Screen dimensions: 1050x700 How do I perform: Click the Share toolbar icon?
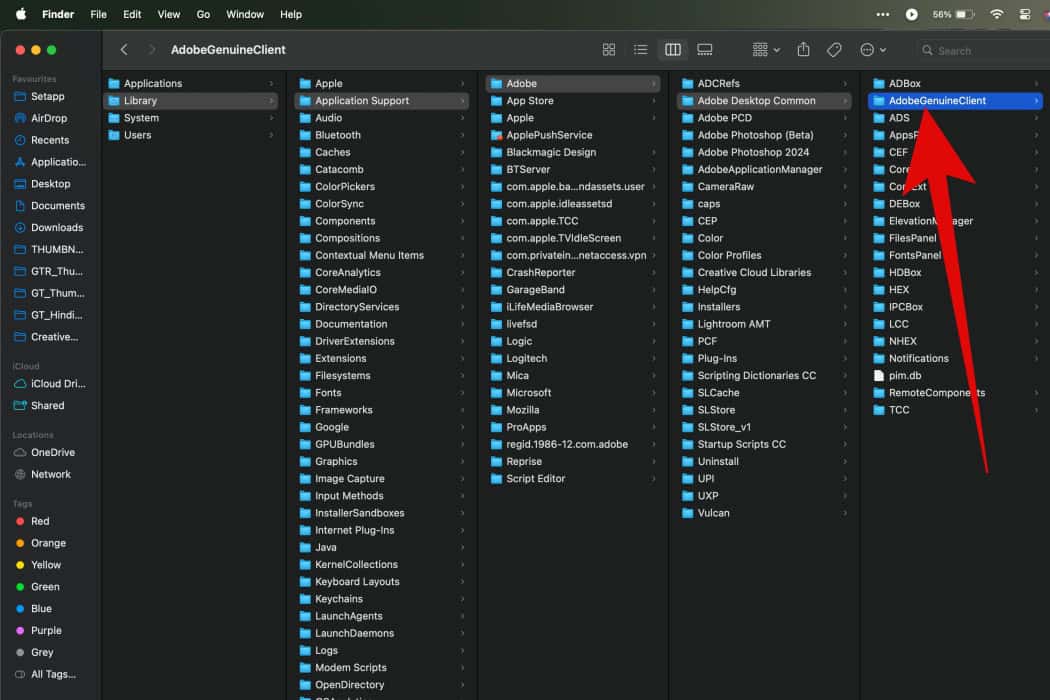pyautogui.click(x=803, y=50)
